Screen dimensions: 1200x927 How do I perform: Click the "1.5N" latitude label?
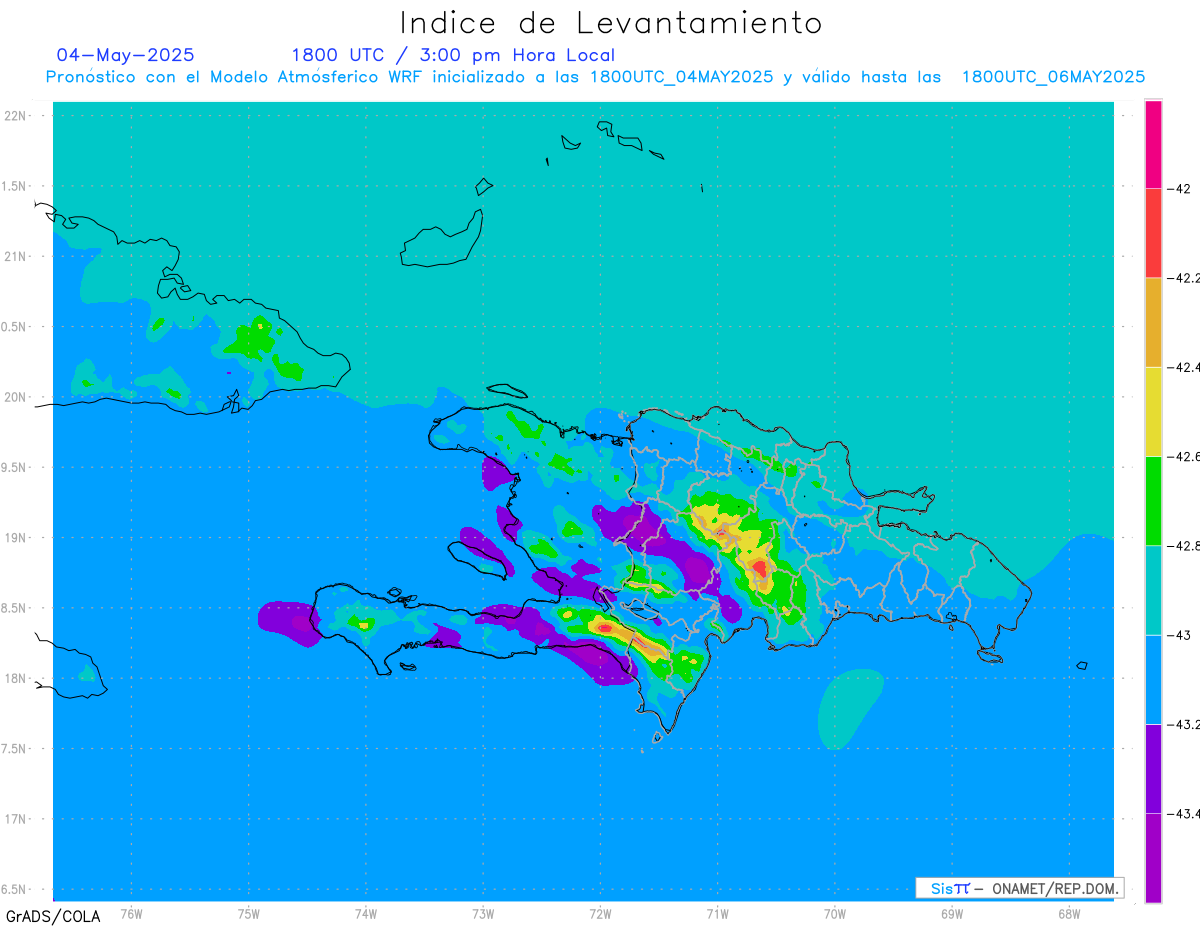pyautogui.click(x=15, y=186)
